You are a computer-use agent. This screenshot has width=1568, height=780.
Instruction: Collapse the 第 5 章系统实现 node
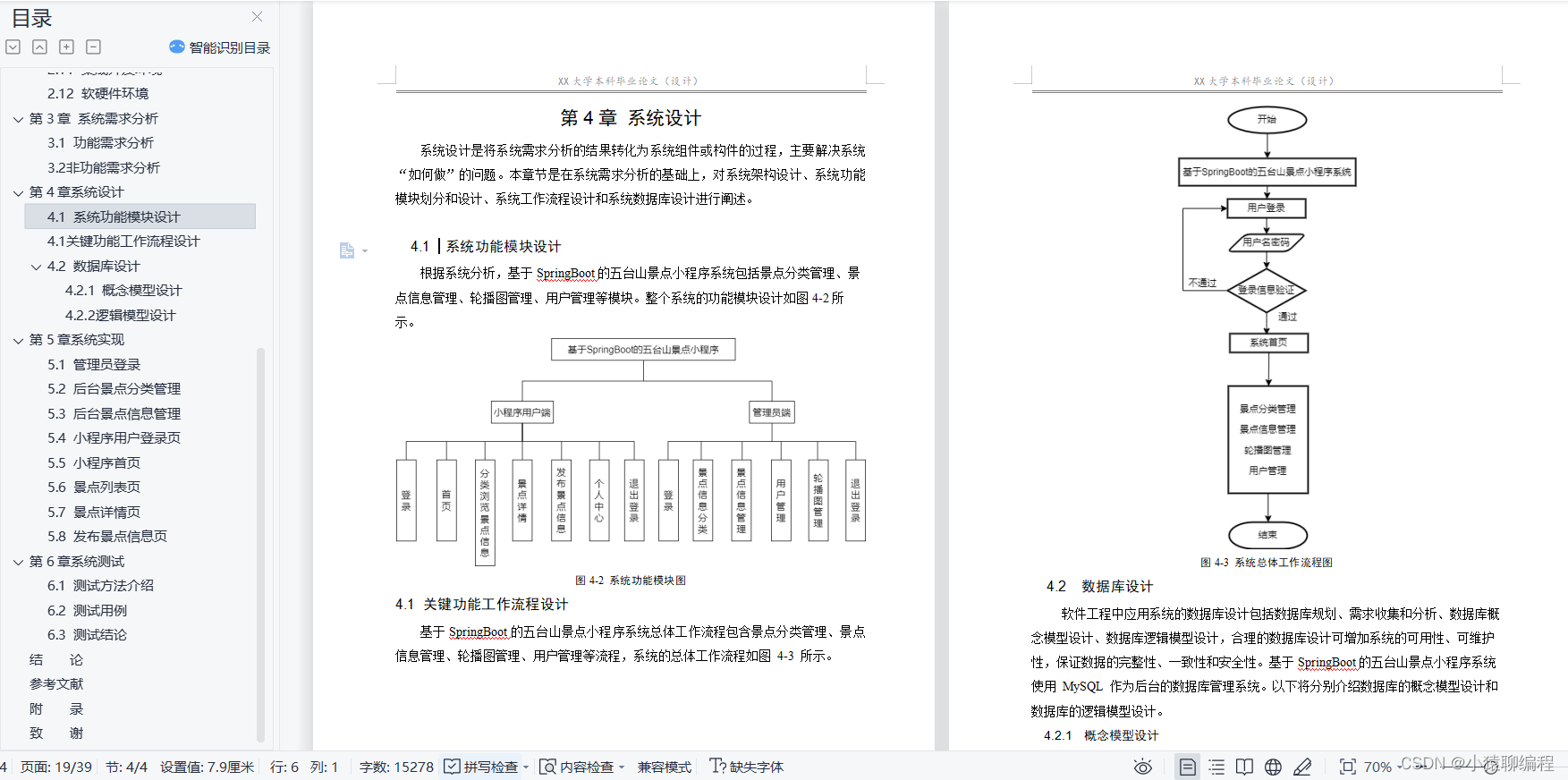click(18, 340)
